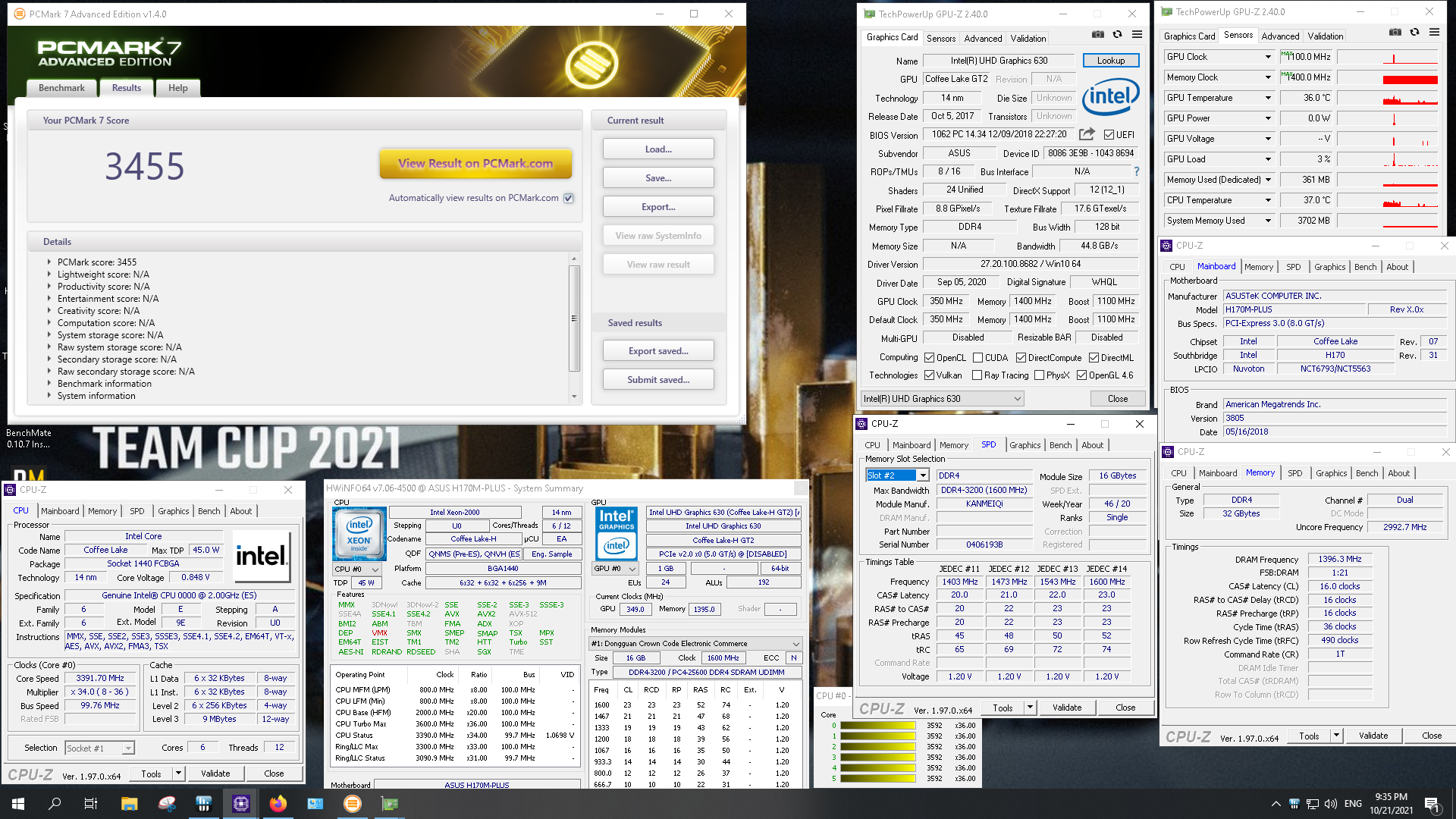Toggle the Vulkan checkbox in GPU-Z
The height and width of the screenshot is (819, 1456).
[930, 375]
